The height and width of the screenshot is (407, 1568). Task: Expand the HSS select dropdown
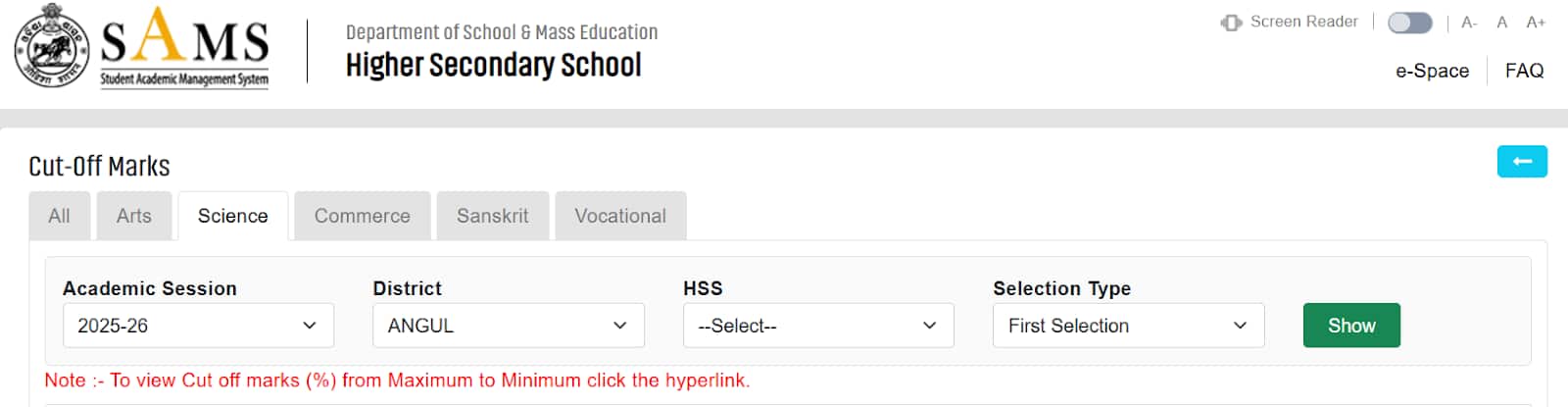point(818,326)
